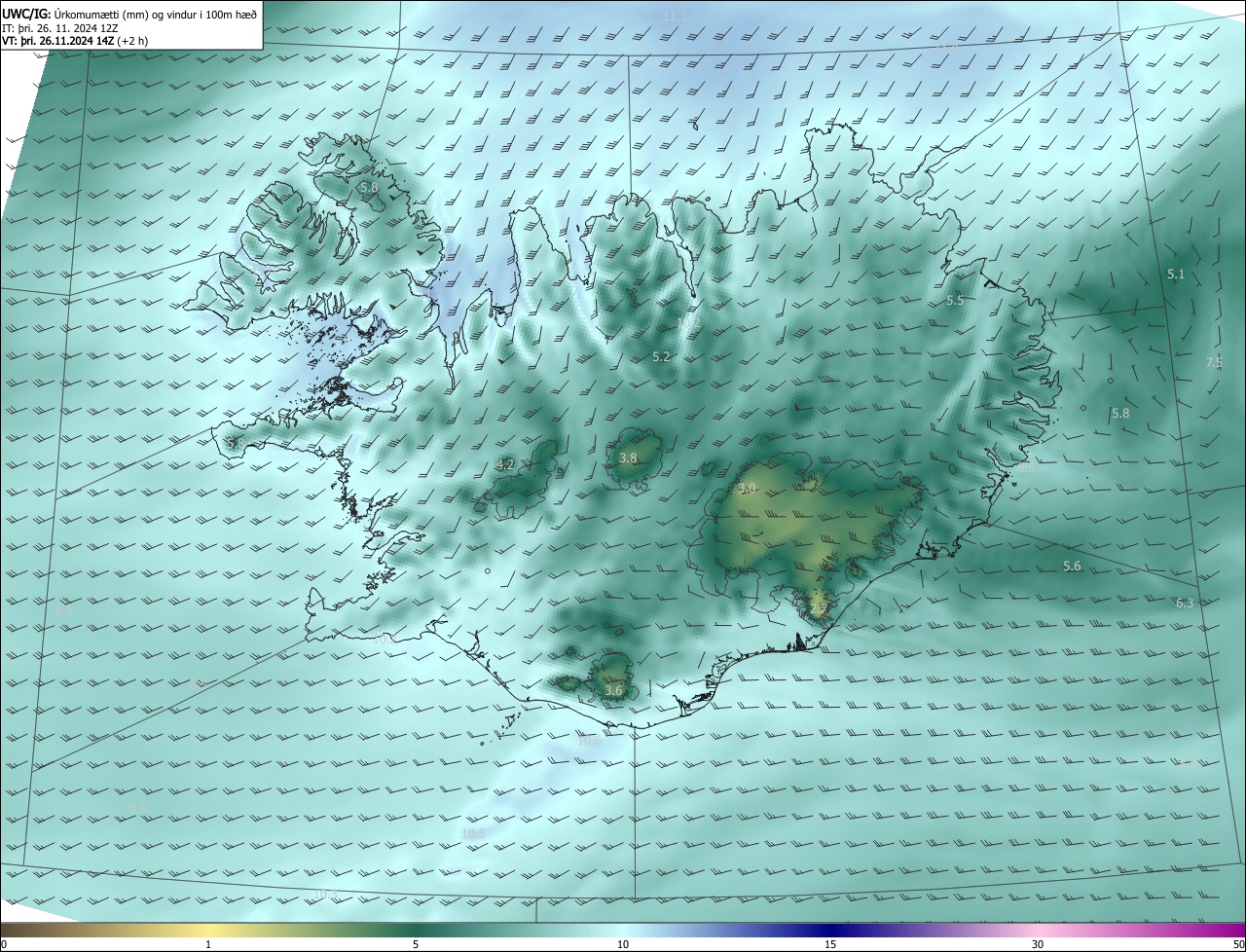
Task: Click the 11.3 value label
Action: point(674,17)
